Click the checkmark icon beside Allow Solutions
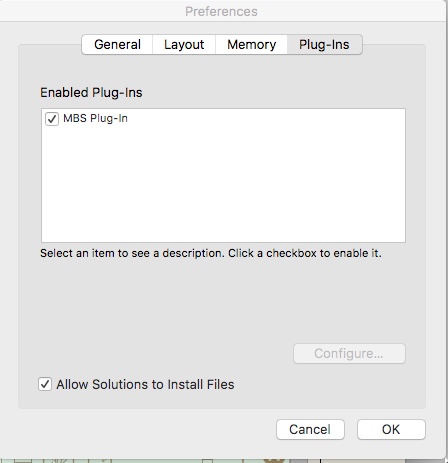Image resolution: width=448 pixels, height=463 pixels. point(45,384)
